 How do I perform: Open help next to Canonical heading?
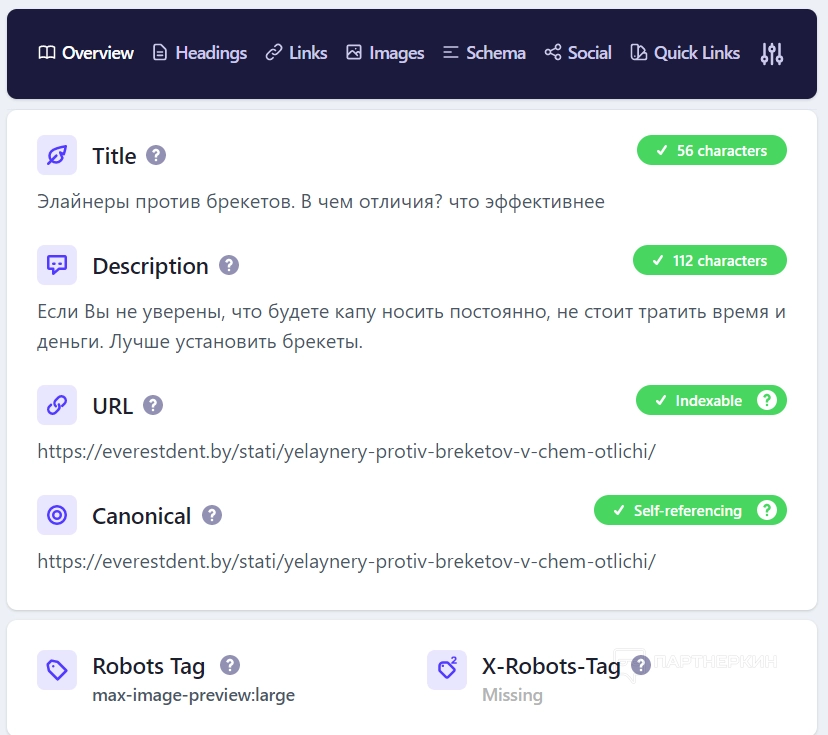click(212, 515)
